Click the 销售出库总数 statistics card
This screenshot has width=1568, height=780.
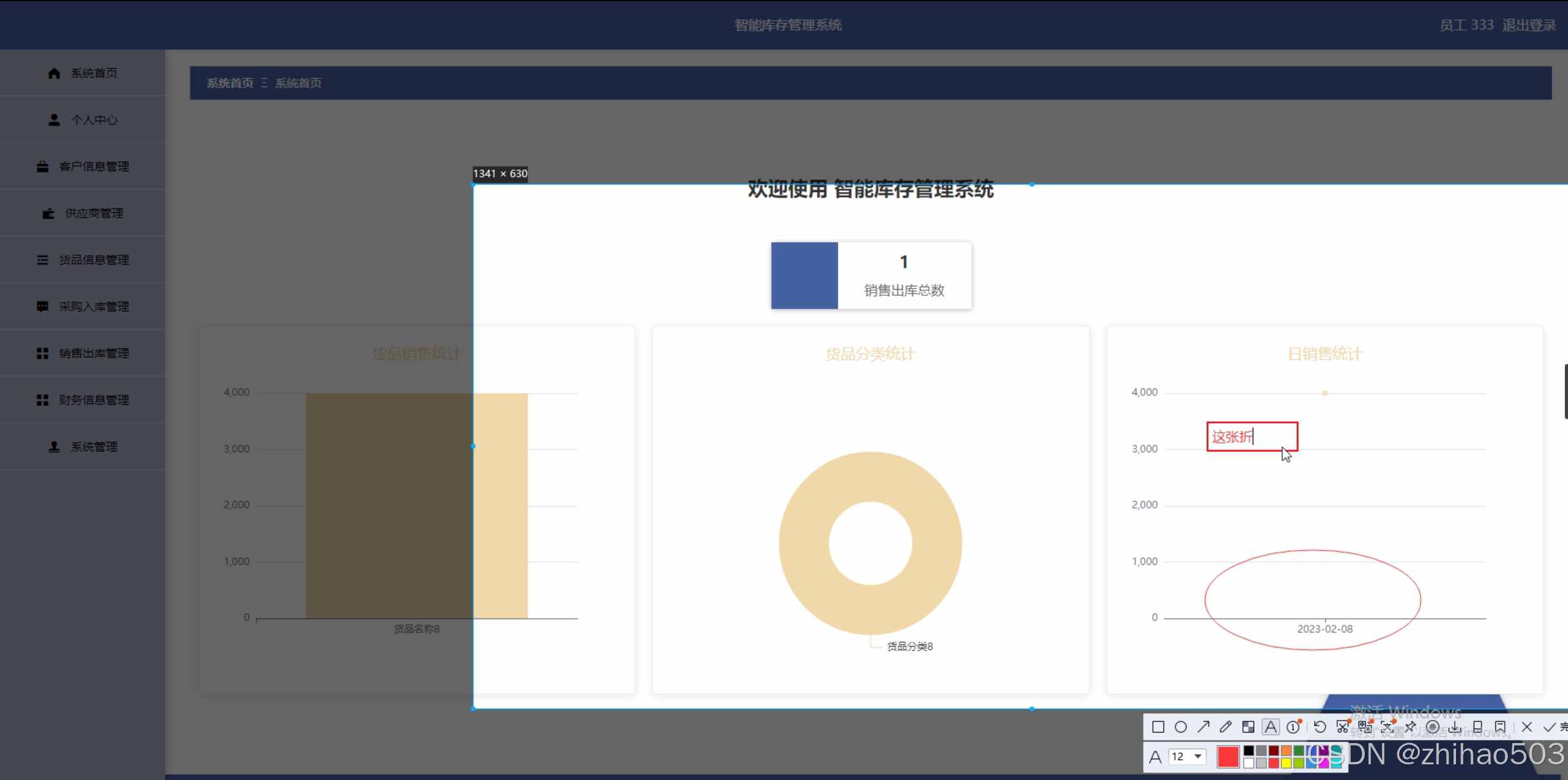pyautogui.click(x=871, y=275)
